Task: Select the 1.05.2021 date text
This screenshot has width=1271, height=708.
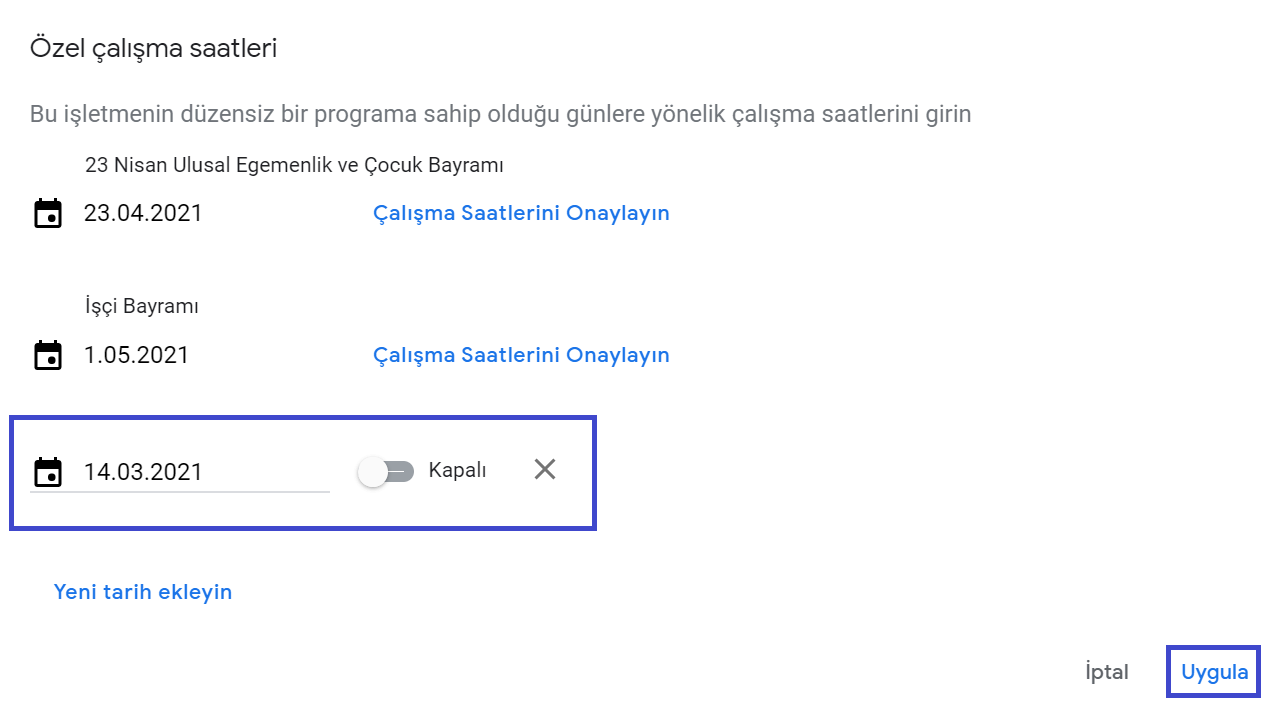Action: [x=136, y=356]
